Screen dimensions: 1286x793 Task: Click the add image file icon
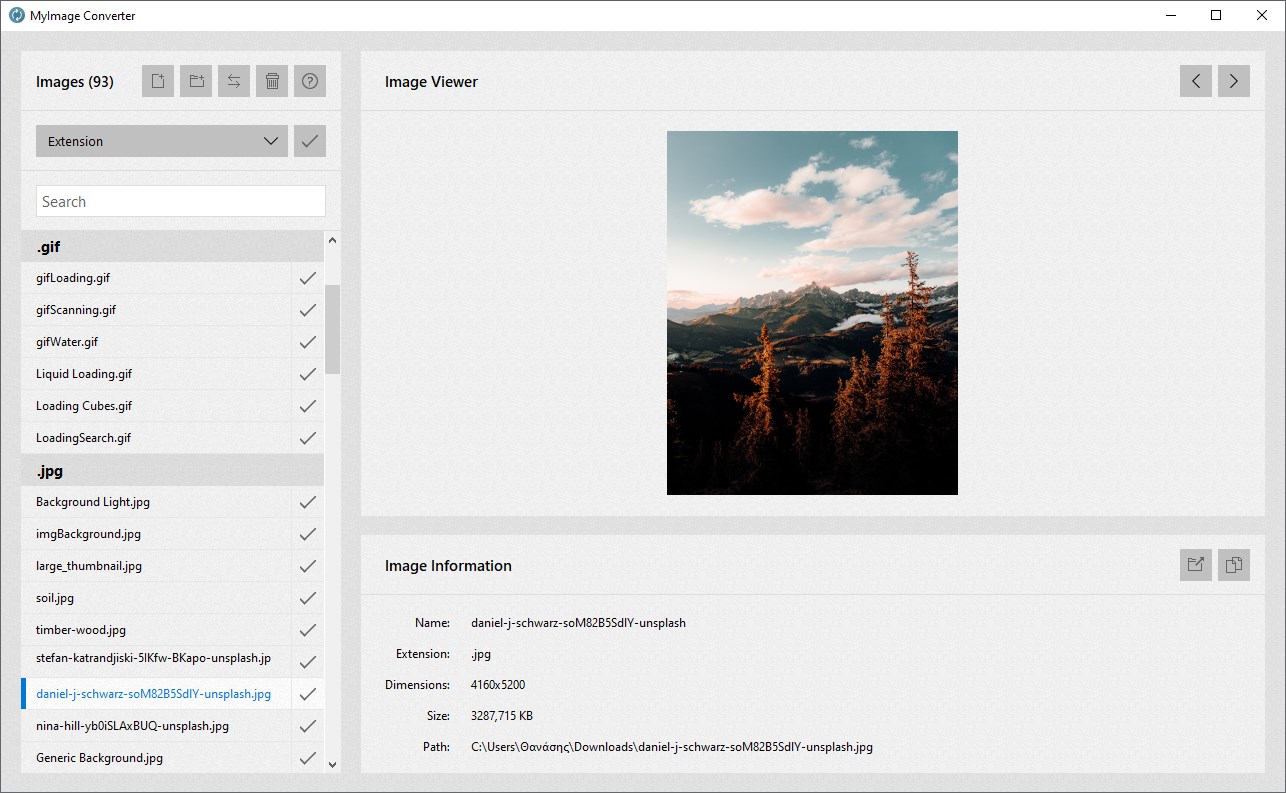[158, 81]
